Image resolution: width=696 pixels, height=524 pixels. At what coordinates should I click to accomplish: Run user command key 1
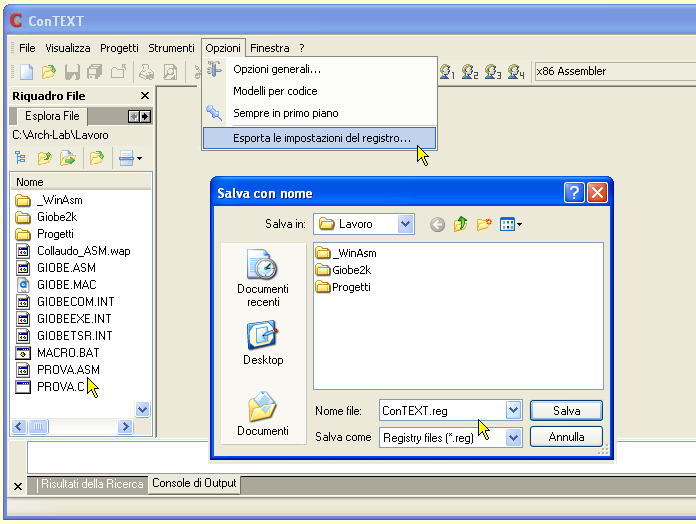[447, 71]
